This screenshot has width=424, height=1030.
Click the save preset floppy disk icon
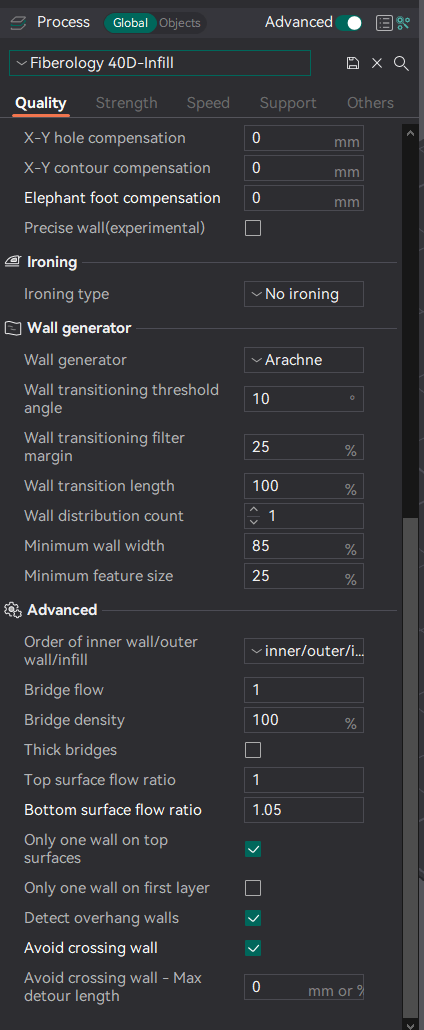[353, 63]
